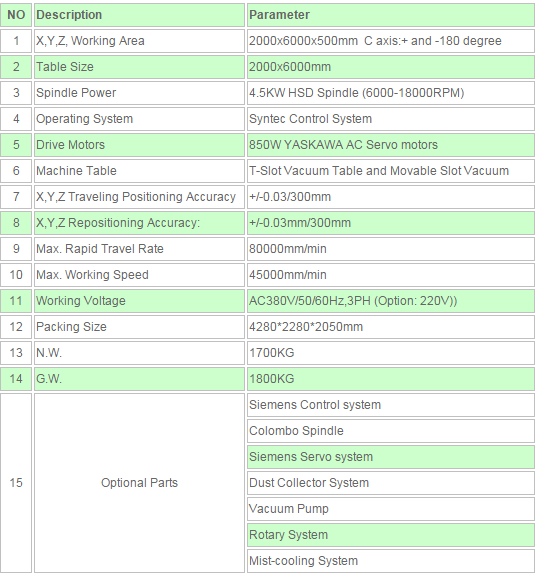Click '4.5KW HSD Spindle' value

[x=391, y=93]
